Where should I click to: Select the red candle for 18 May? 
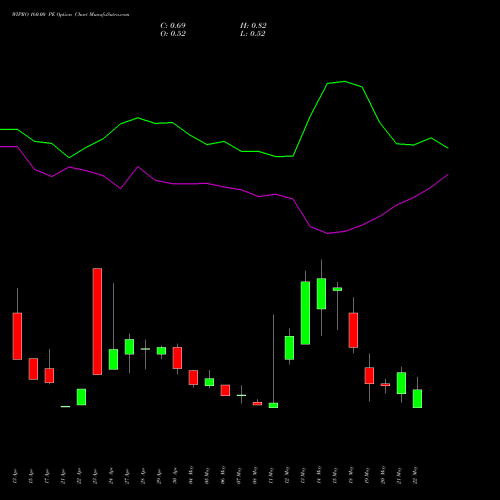(x=353, y=330)
